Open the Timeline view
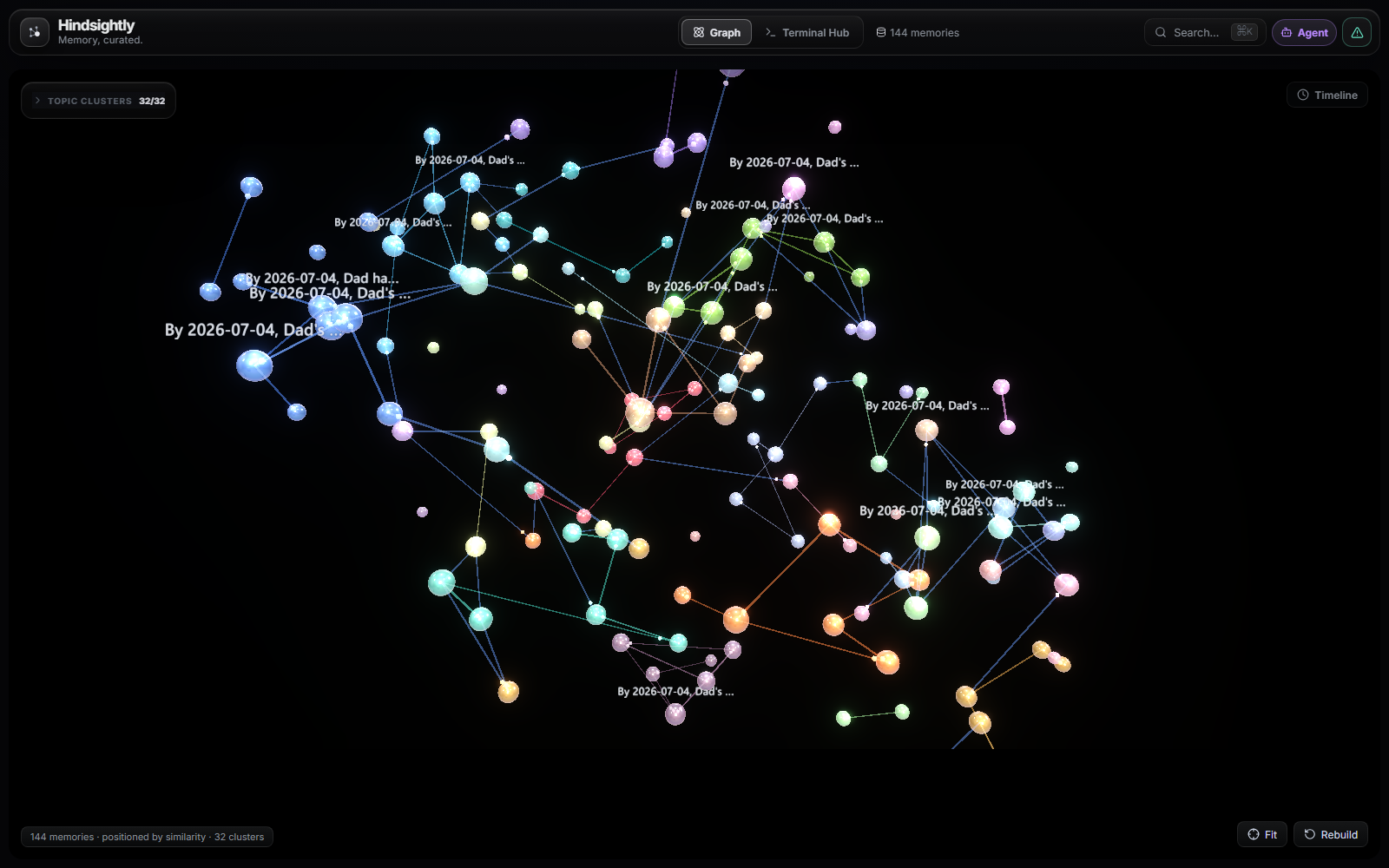 pyautogui.click(x=1326, y=95)
